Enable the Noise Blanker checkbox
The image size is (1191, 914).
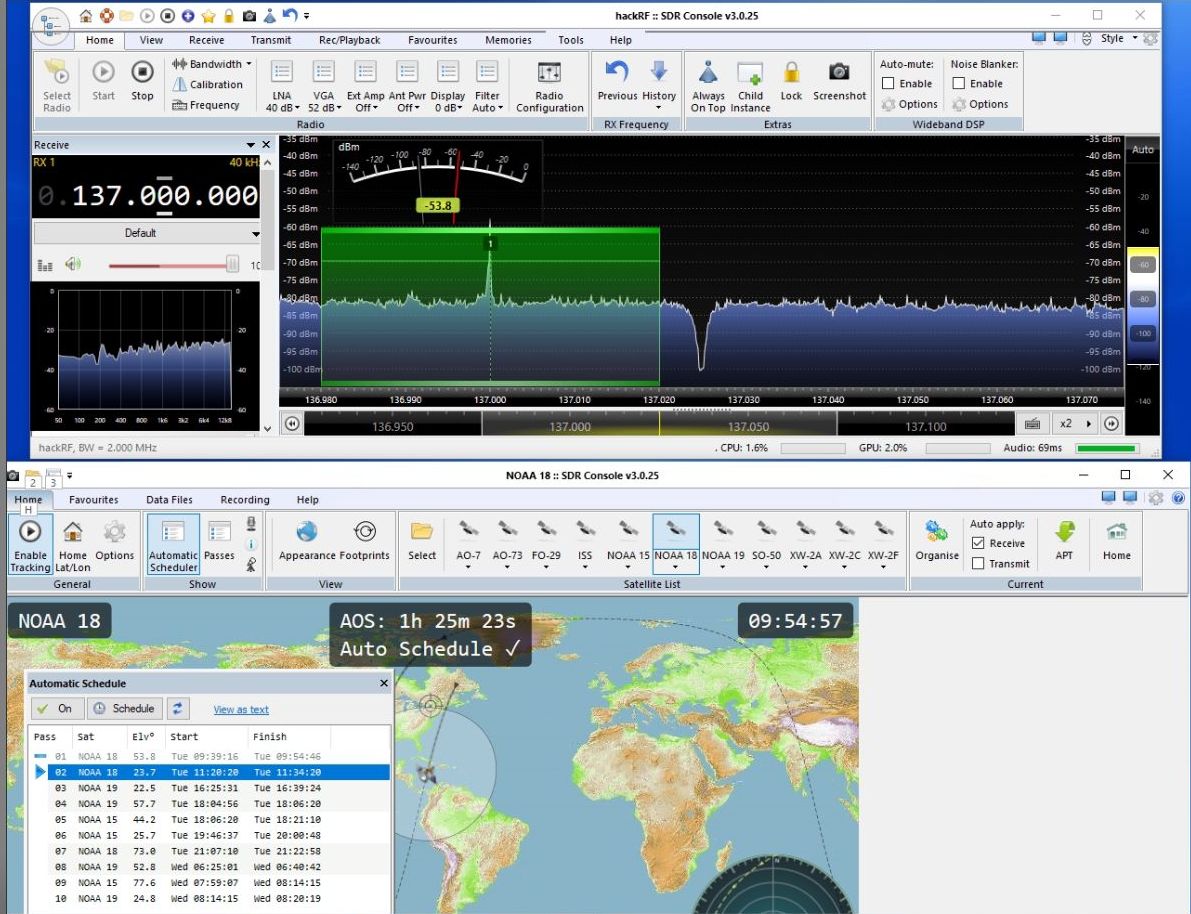tap(958, 84)
